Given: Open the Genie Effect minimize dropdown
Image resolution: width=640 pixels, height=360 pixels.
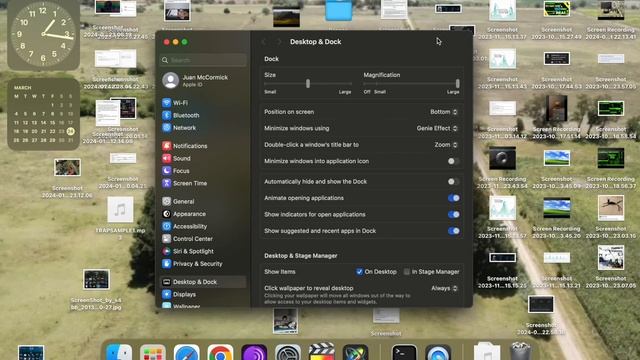Looking at the screenshot, I should [437, 128].
